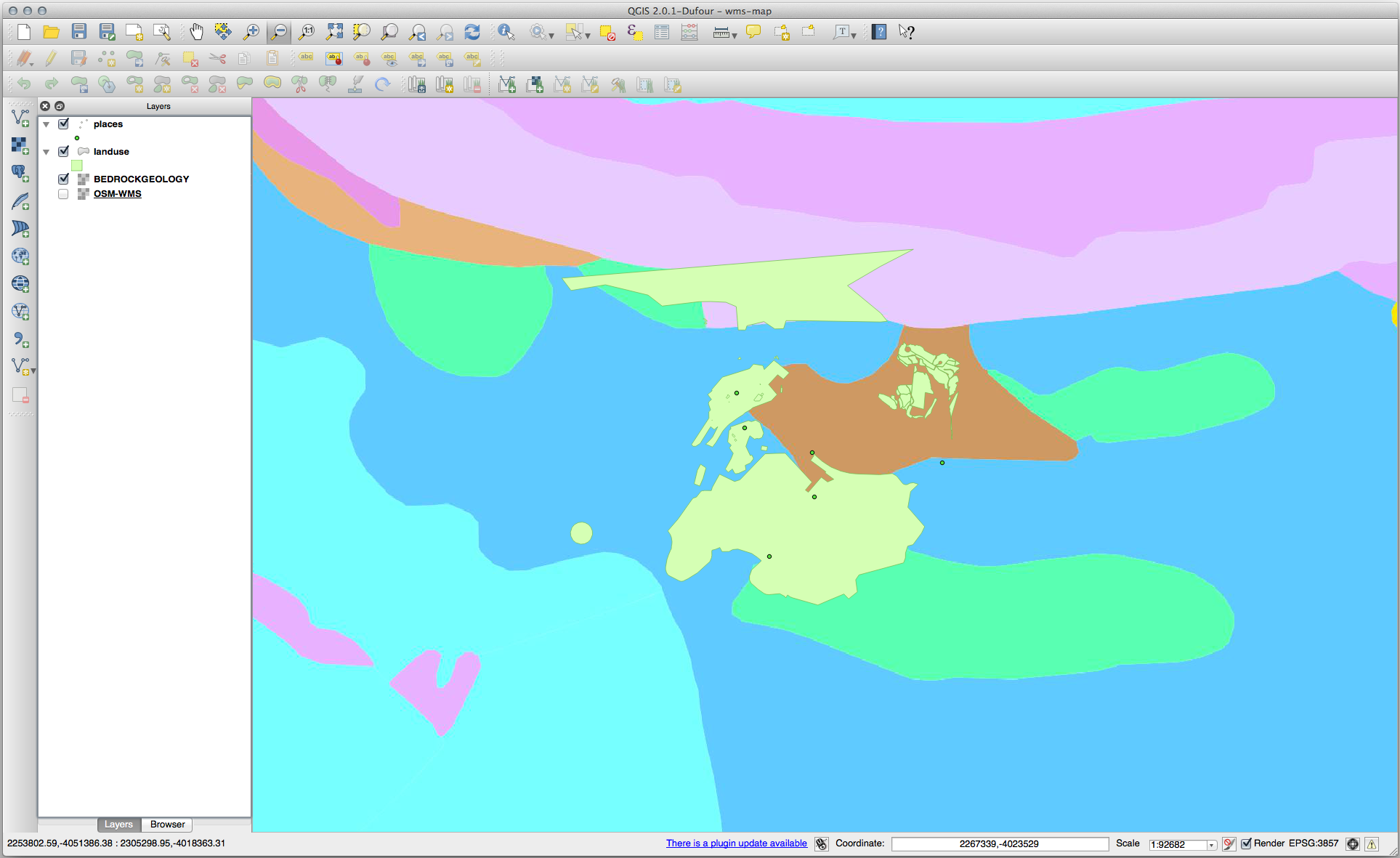Enable the OSM-WMS layer visibility
The image size is (1400, 858).
[x=63, y=194]
